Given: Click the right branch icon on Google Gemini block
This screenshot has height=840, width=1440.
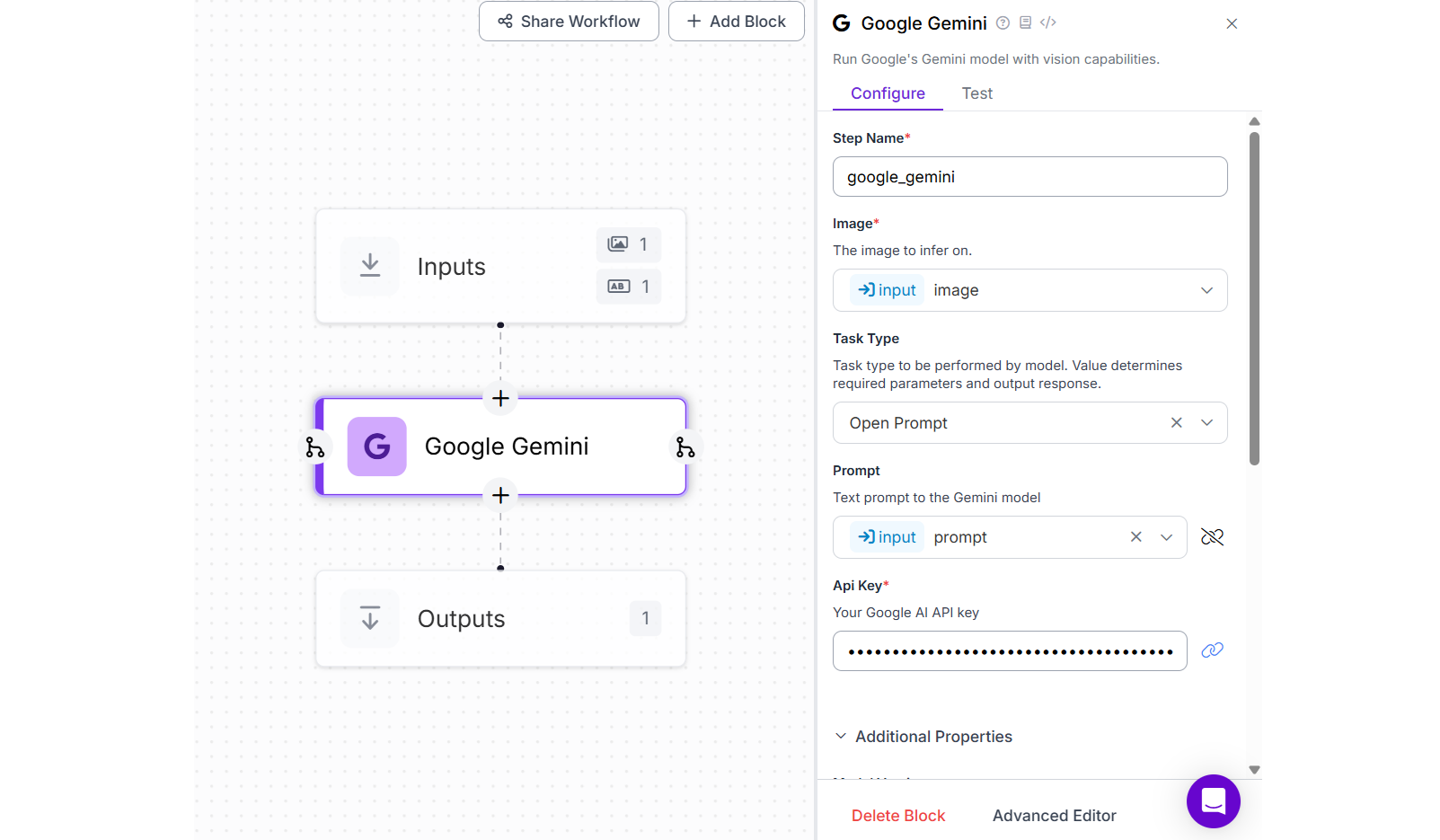Looking at the screenshot, I should coord(685,447).
